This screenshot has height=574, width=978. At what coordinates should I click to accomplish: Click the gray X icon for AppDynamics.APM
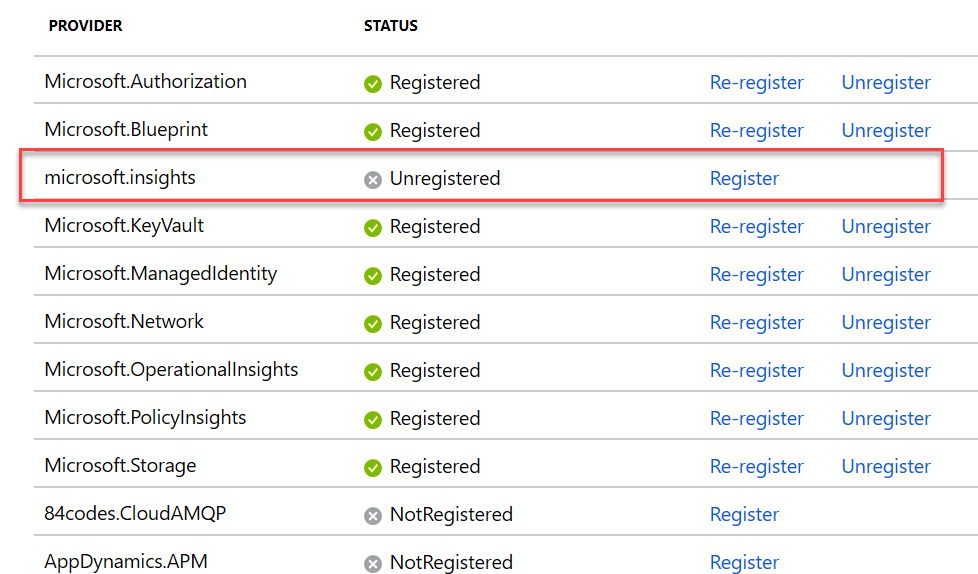coord(373,563)
